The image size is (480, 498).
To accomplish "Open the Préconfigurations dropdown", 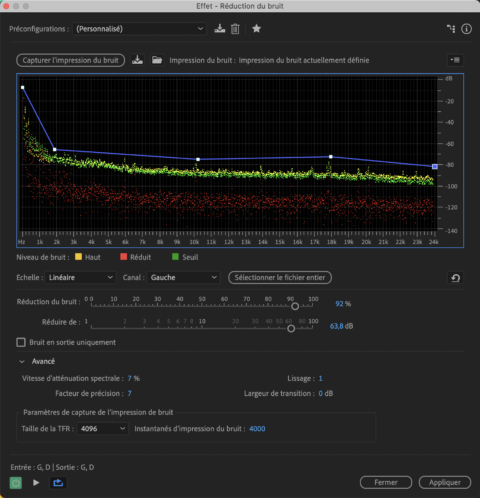I will click(x=139, y=29).
